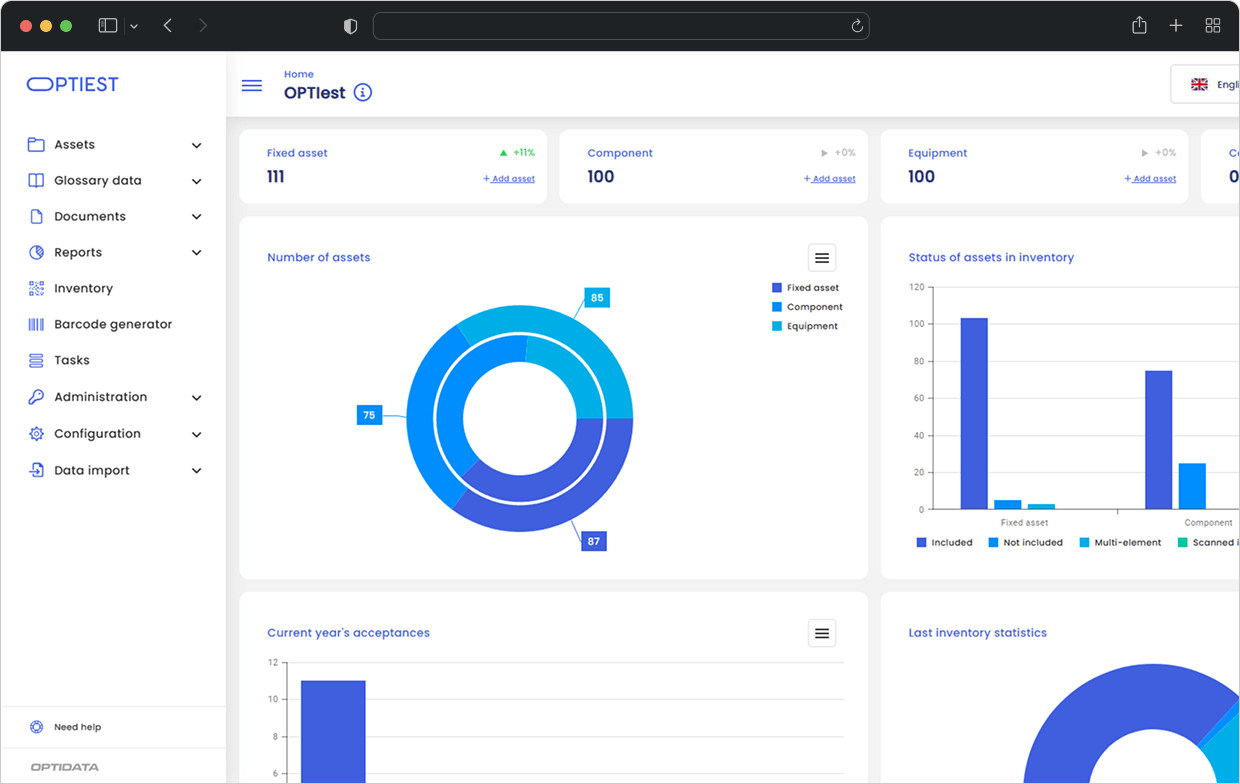Click Need help link at sidebar bottom

coord(78,727)
